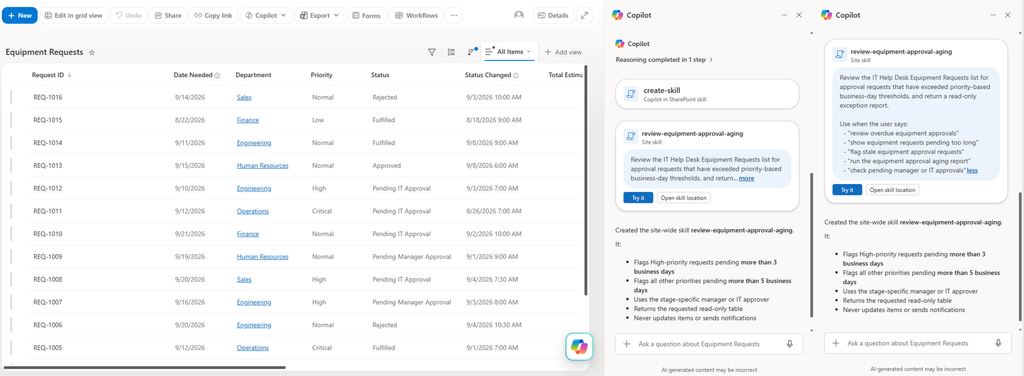The width and height of the screenshot is (1024, 376).
Task: Open the Engineering link in row REQ-1014
Action: tap(254, 143)
